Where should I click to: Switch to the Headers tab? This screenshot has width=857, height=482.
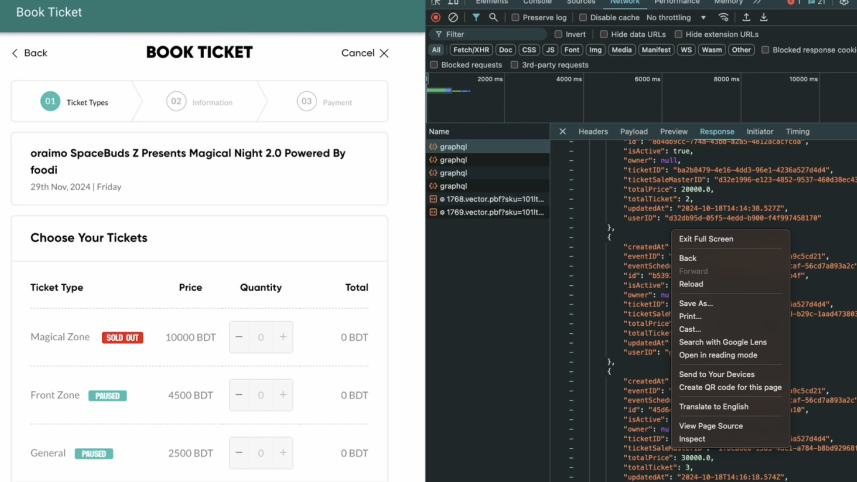click(593, 132)
